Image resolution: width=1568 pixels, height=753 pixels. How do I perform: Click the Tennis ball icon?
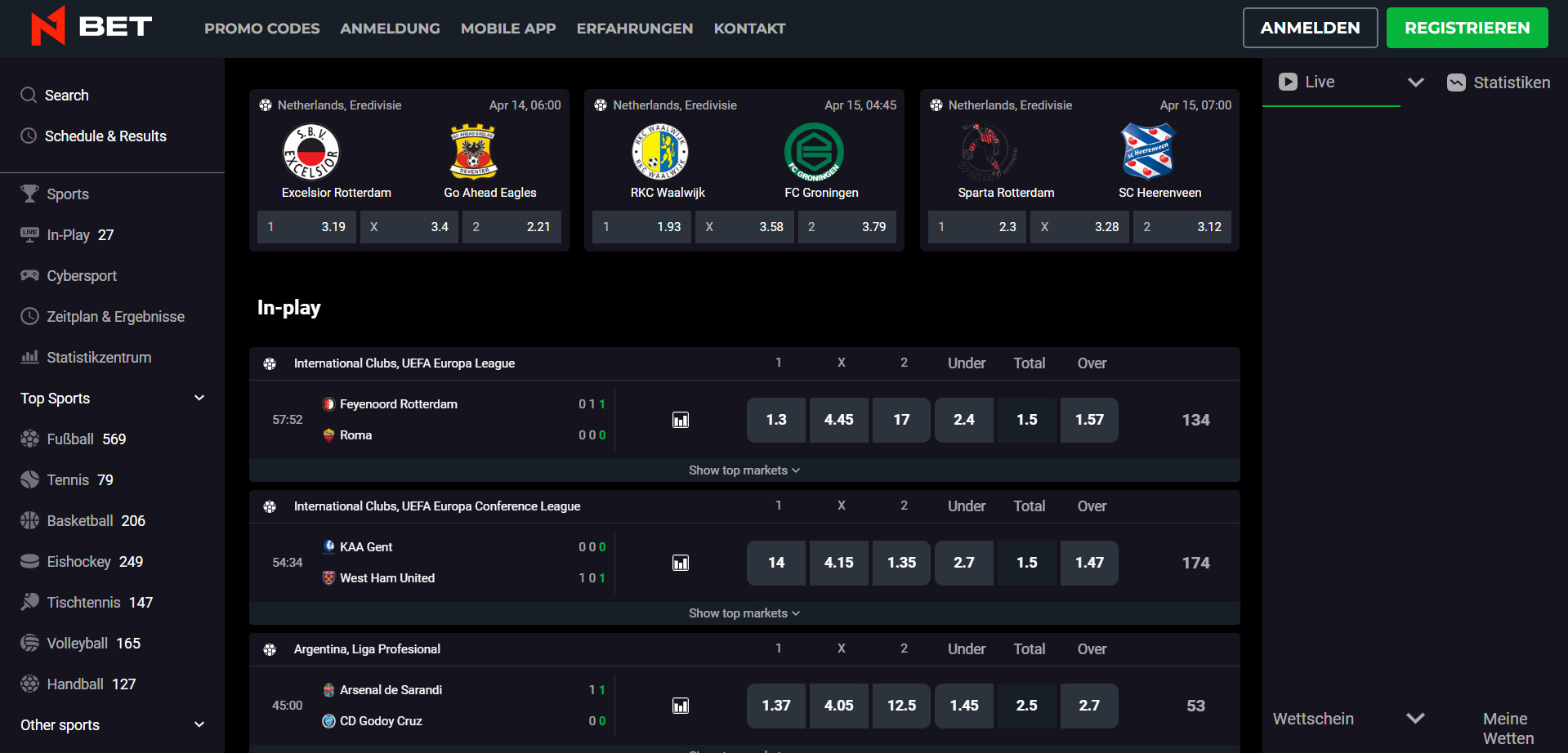point(29,479)
